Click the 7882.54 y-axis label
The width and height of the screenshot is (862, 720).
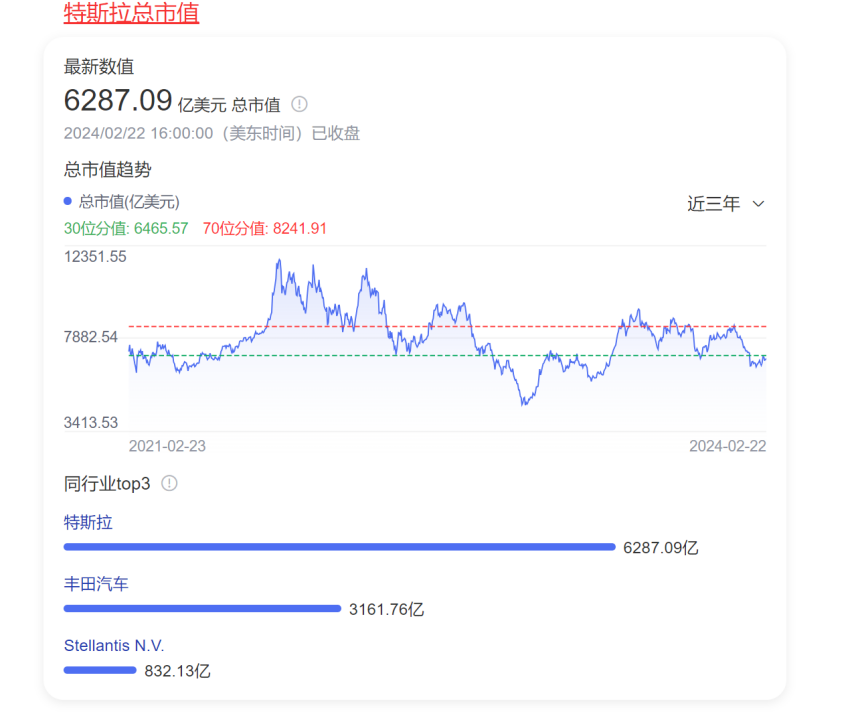point(91,337)
